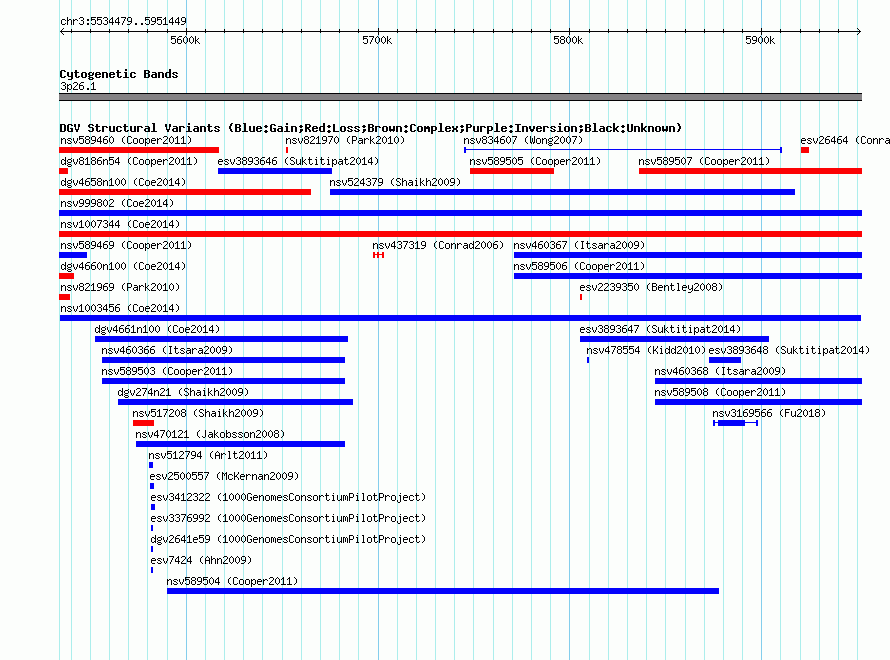The height and width of the screenshot is (660, 890).
Task: Click the 5700k ruler tick label
Action: [377, 40]
